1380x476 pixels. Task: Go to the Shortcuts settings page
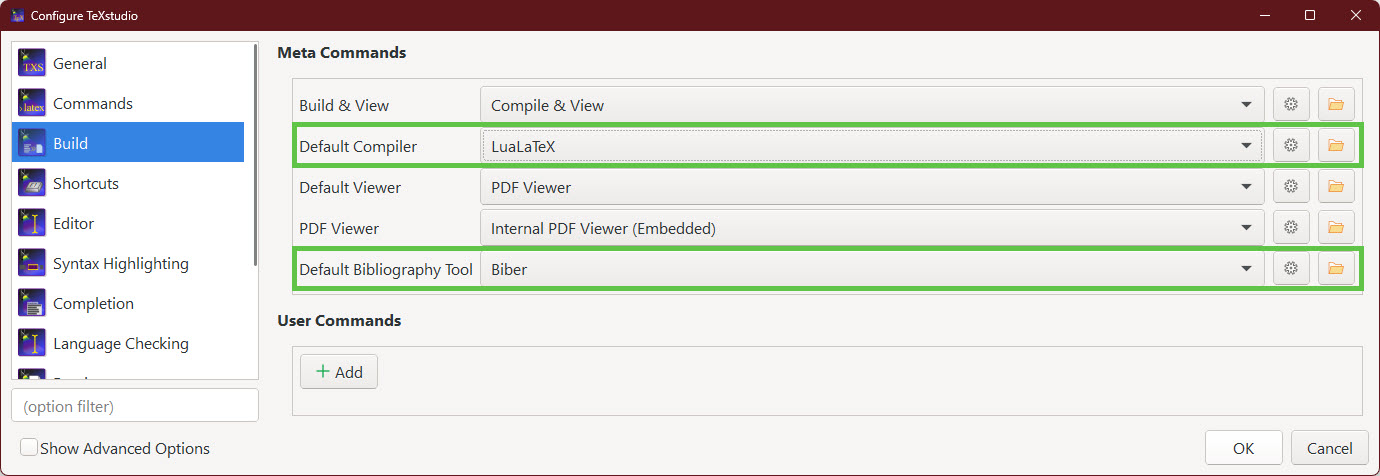tap(85, 184)
